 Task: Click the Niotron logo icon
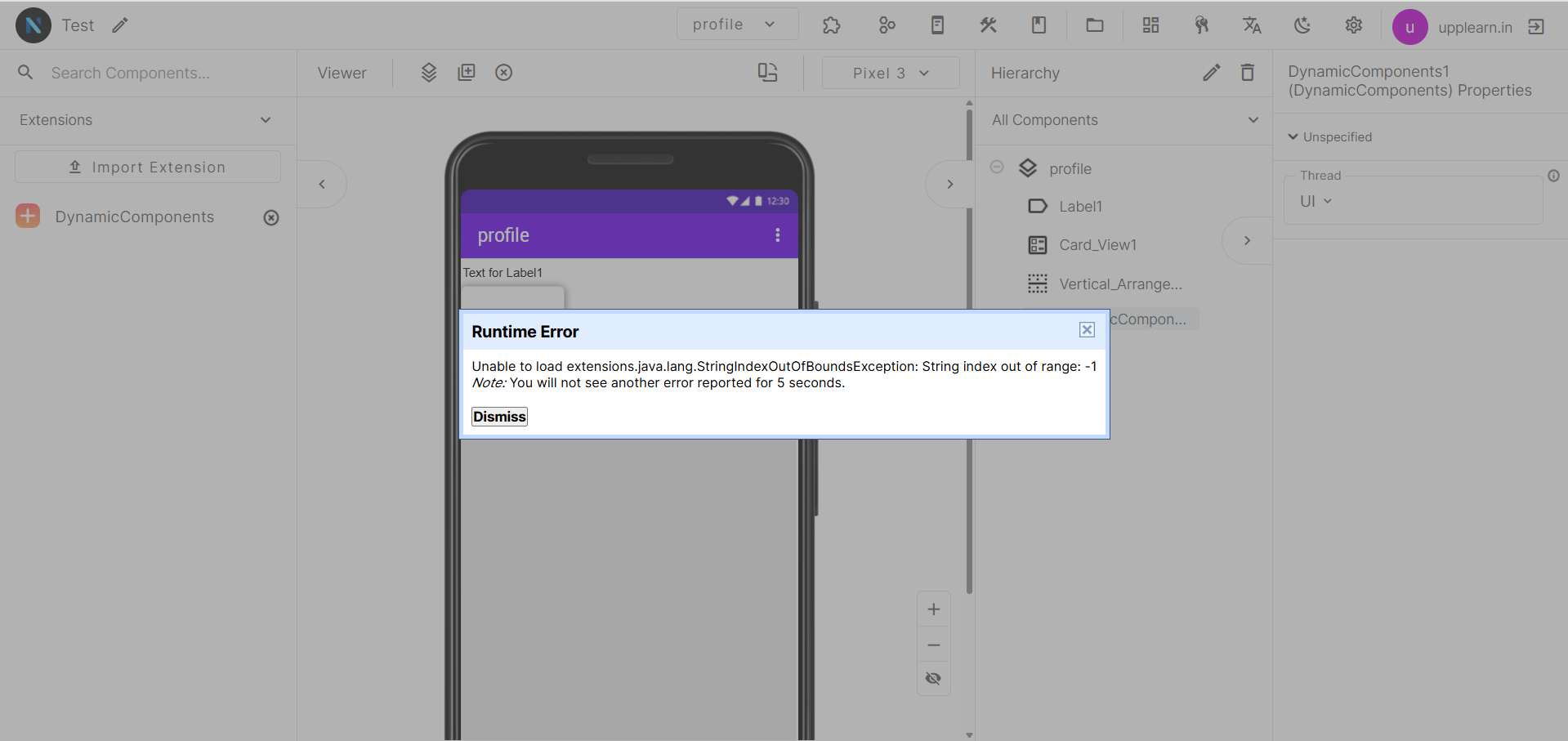34,25
